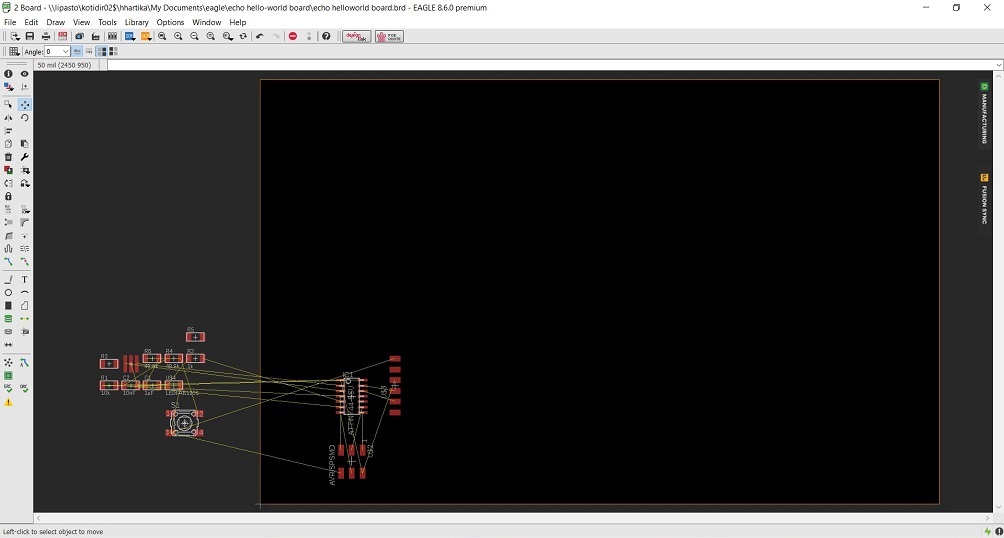Open the Draw menu

tap(56, 22)
